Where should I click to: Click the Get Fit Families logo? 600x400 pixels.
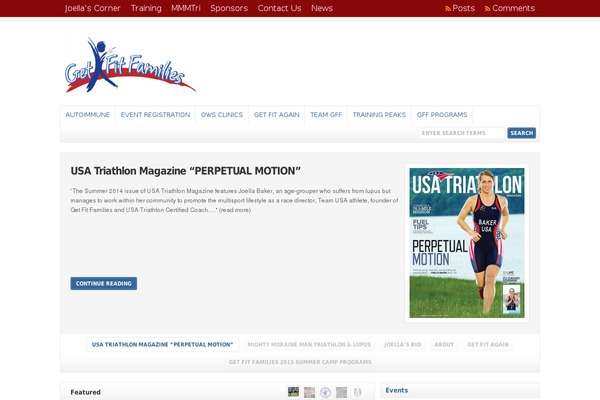[130, 65]
